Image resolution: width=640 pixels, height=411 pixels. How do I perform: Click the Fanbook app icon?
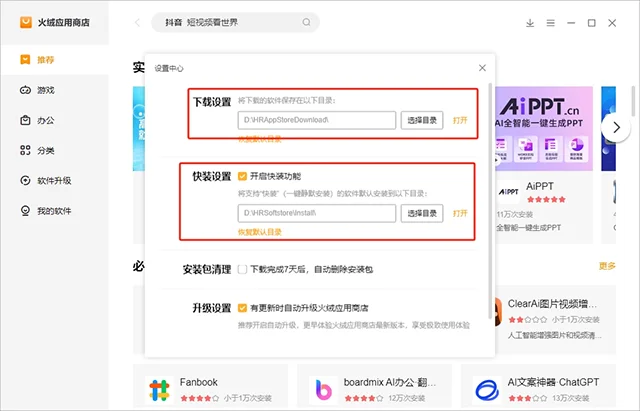(159, 390)
